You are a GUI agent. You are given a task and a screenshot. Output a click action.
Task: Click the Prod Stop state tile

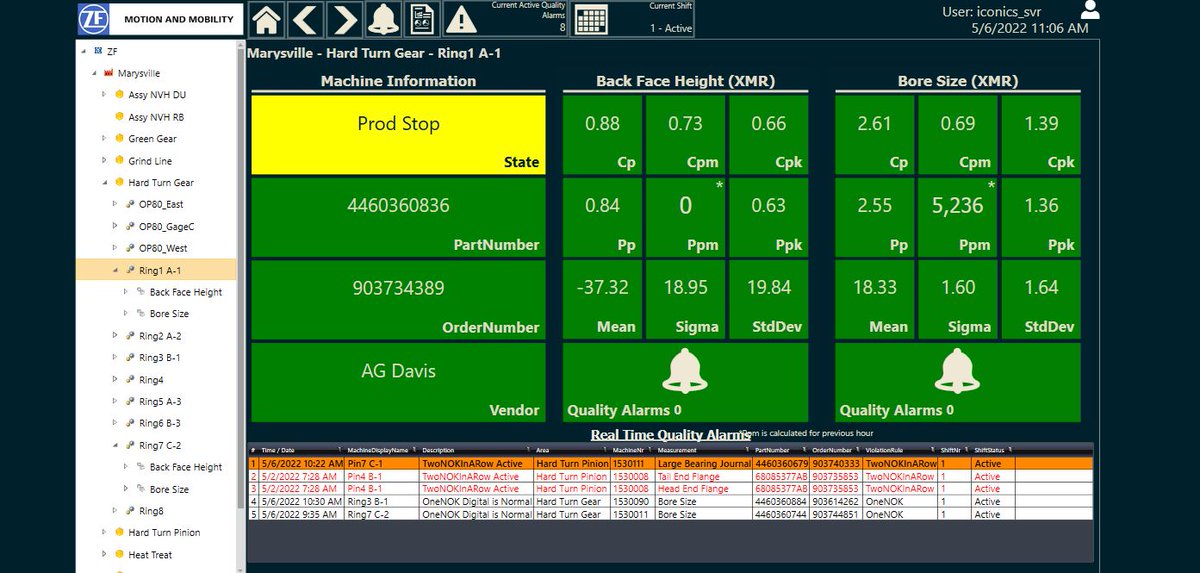click(398, 135)
